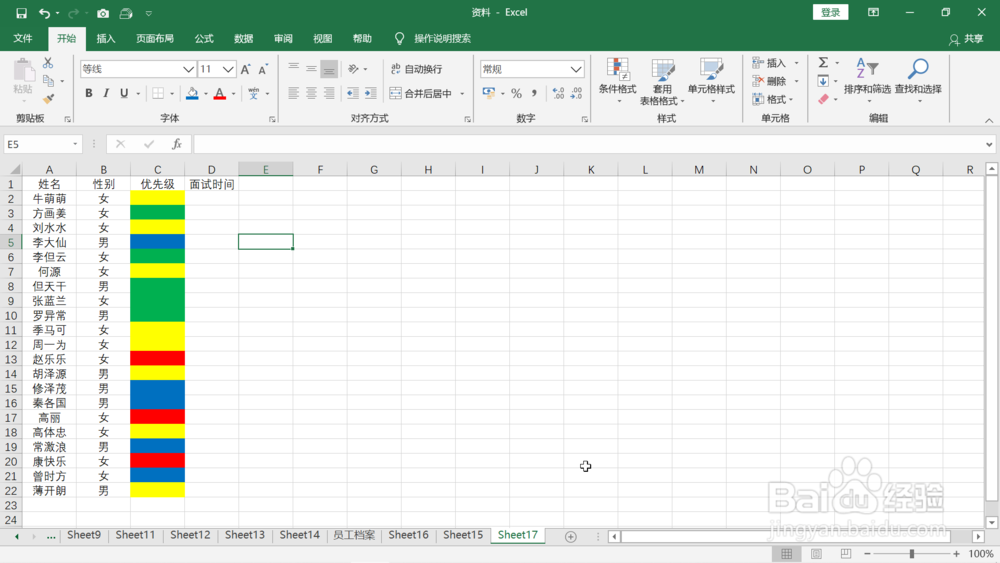Open the Insert (插入) tab
This screenshot has height=563, width=1000.
[x=106, y=39]
